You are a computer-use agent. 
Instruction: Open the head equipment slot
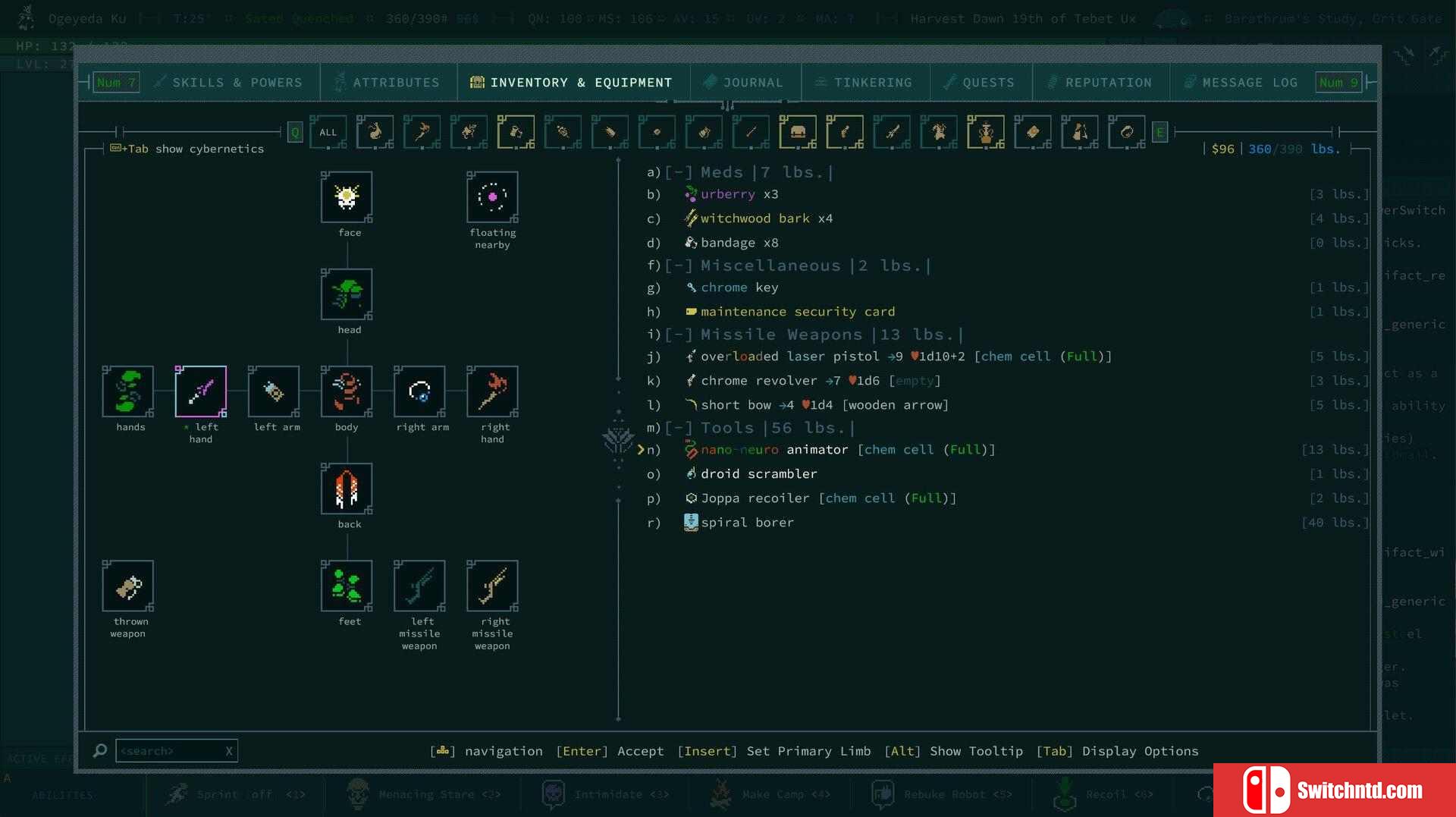click(347, 294)
